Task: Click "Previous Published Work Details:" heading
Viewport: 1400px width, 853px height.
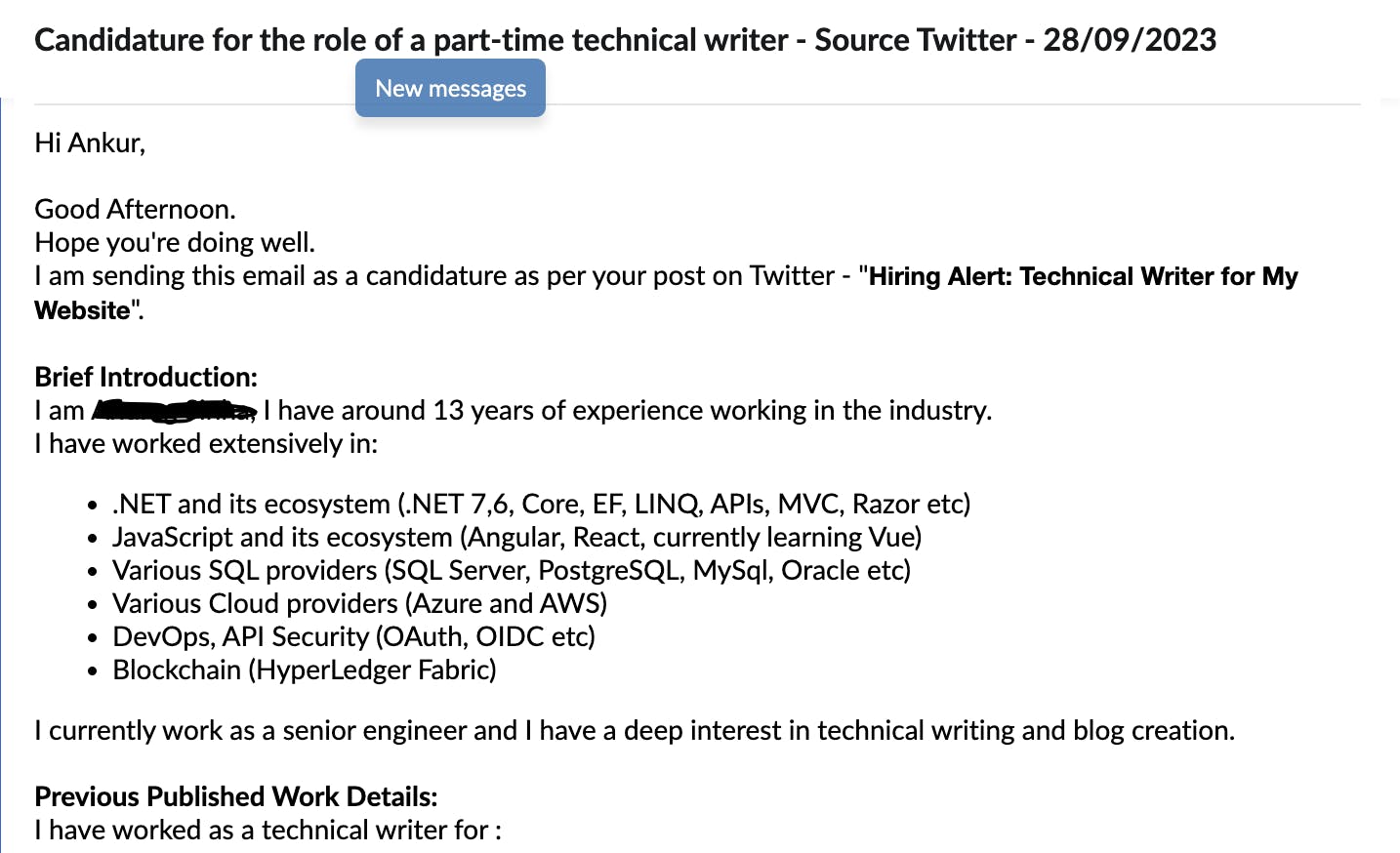Action: click(235, 796)
